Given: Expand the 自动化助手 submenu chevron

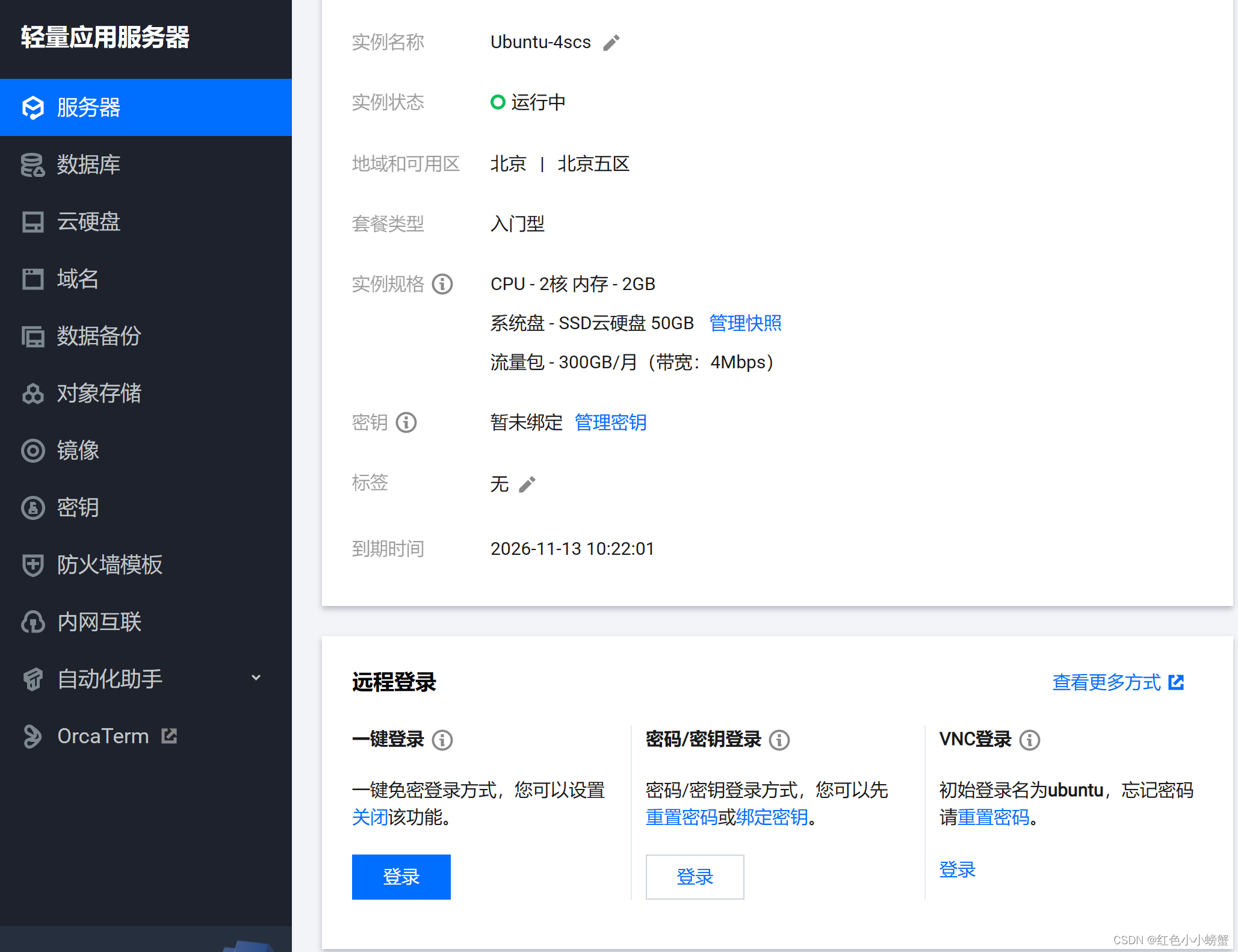Looking at the screenshot, I should tap(256, 678).
